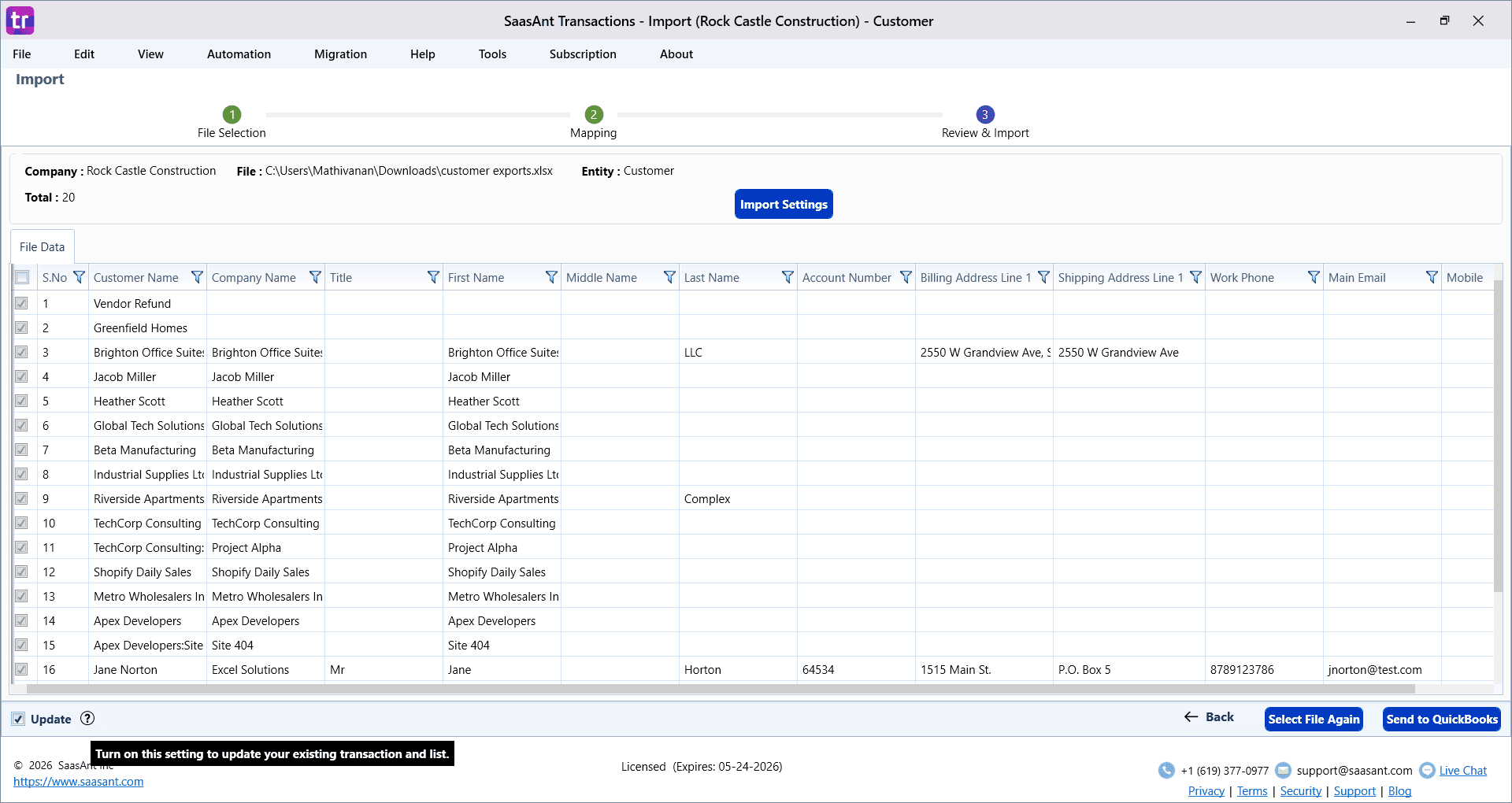Click the Live Chat bubble icon
Image resolution: width=1512 pixels, height=803 pixels.
click(1427, 770)
